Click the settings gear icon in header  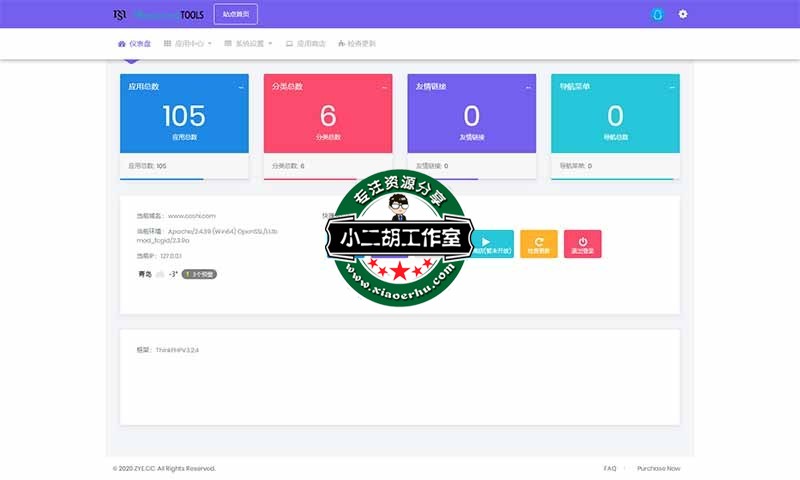point(683,14)
